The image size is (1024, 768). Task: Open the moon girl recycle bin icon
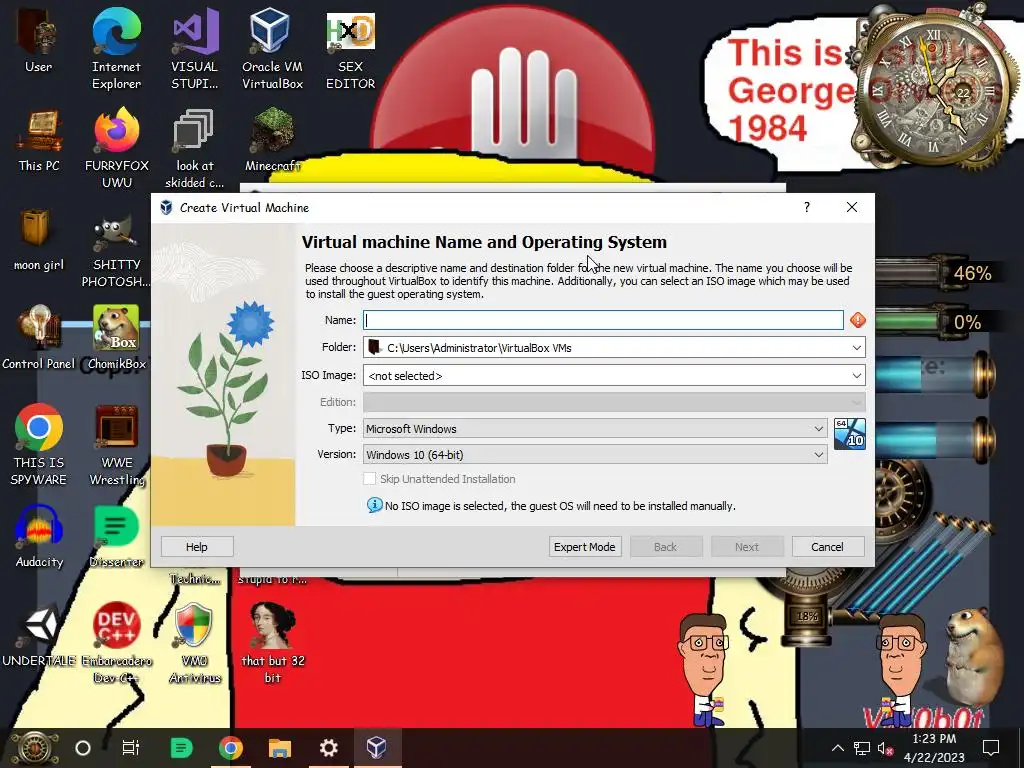click(39, 240)
